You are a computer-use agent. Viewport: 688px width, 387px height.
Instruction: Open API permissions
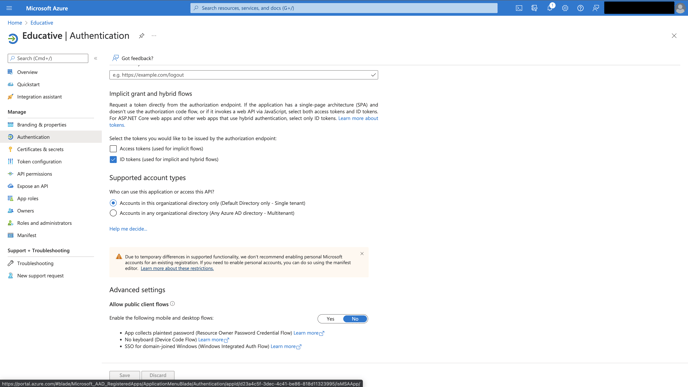click(x=34, y=174)
